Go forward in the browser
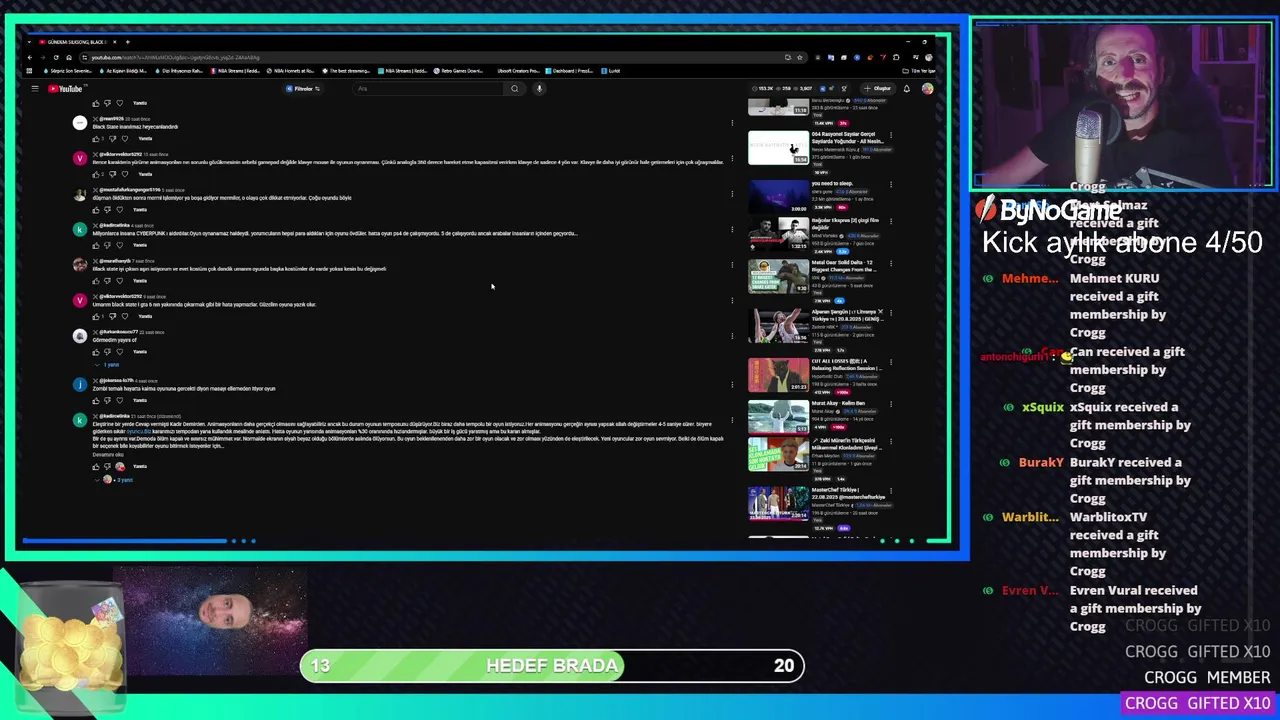 pyautogui.click(x=43, y=57)
